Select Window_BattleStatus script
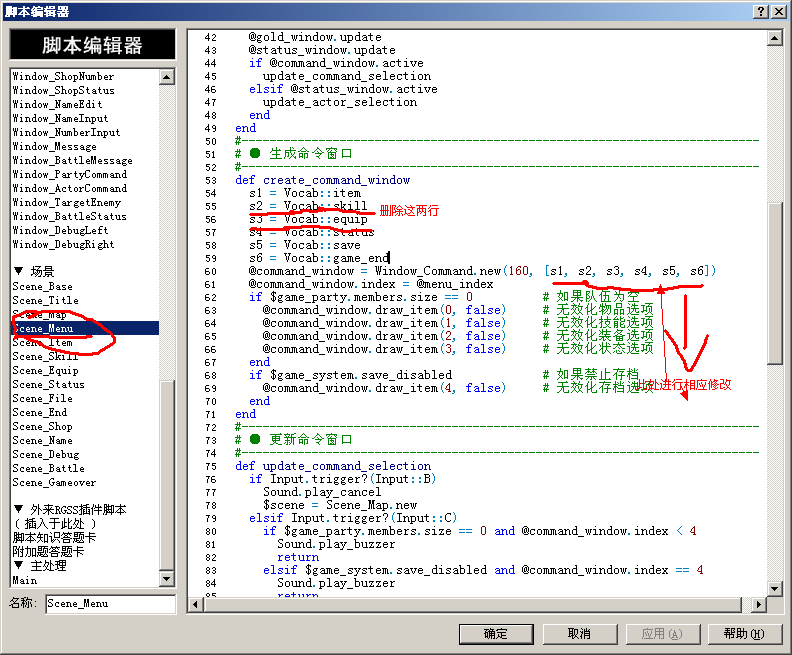 click(x=69, y=217)
